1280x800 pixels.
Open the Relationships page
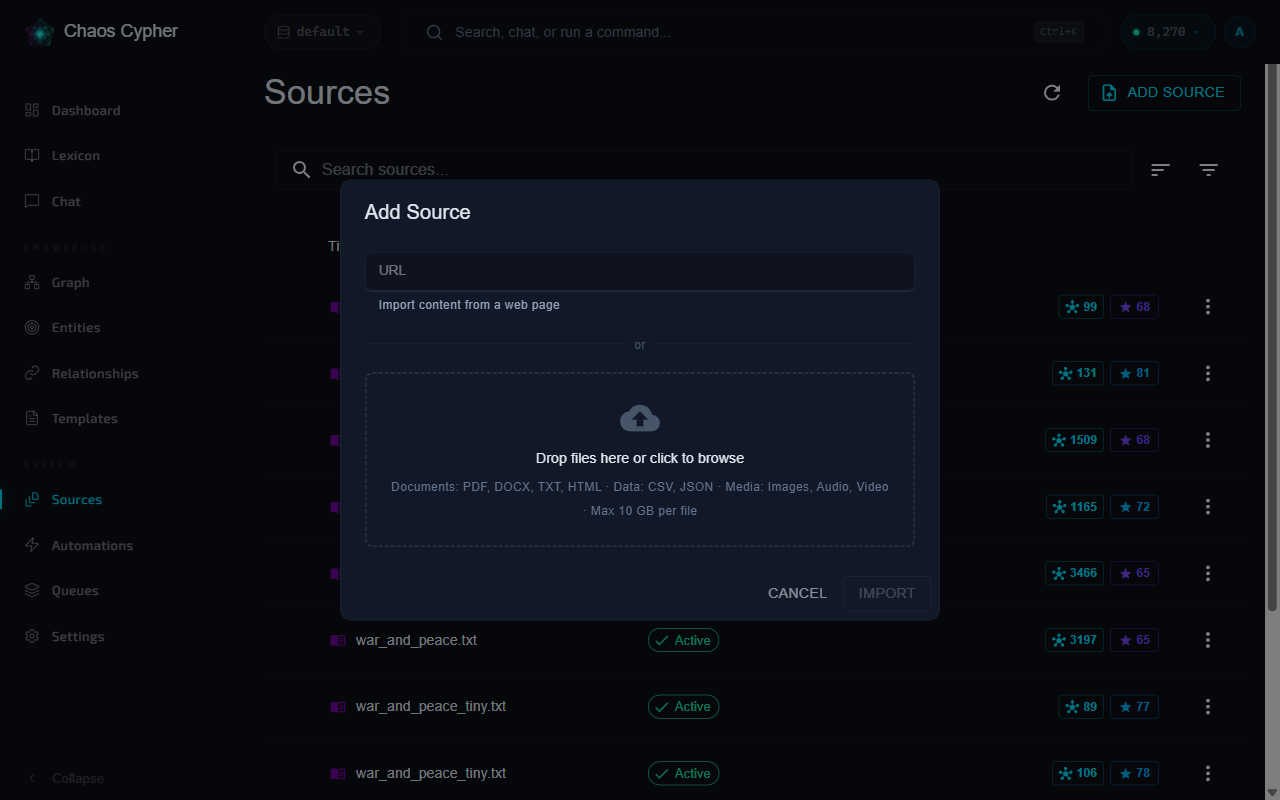[x=95, y=373]
